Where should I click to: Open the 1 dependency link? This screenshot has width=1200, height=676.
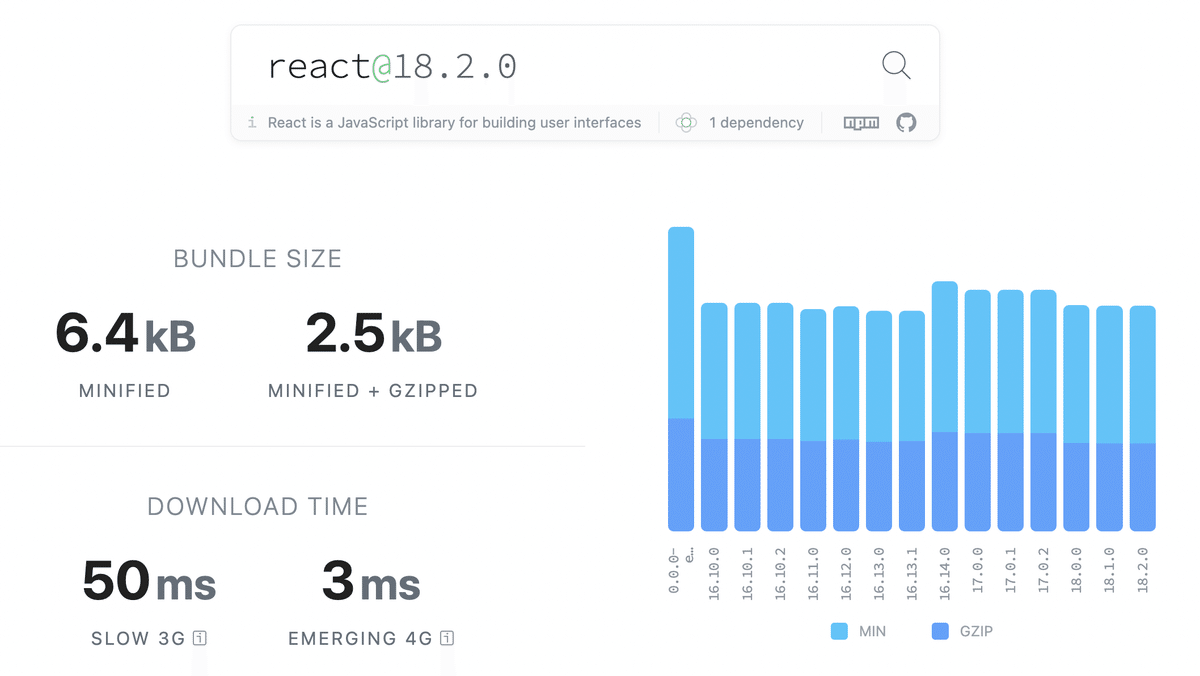point(756,123)
